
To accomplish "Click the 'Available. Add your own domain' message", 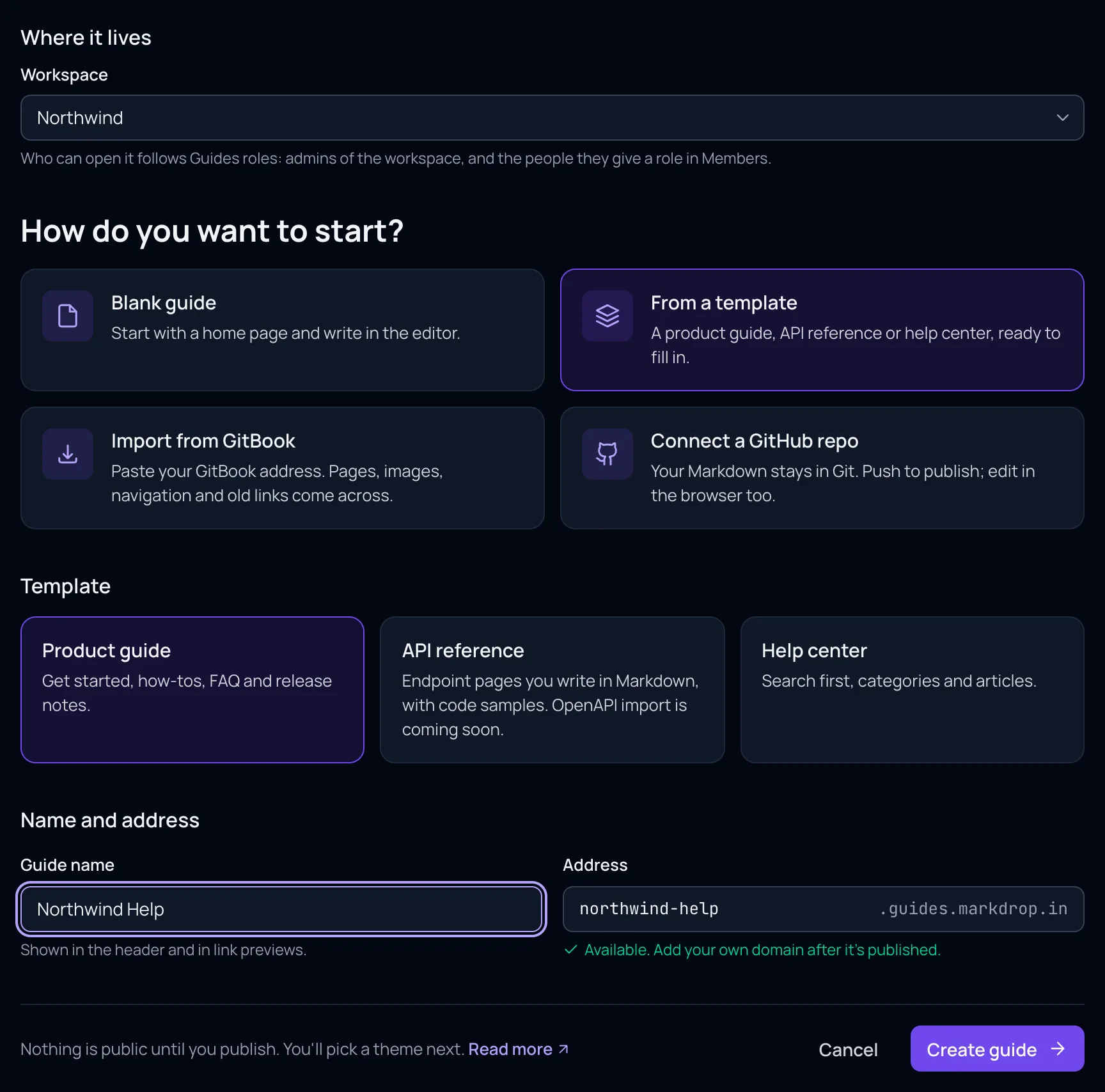I will (x=762, y=949).
